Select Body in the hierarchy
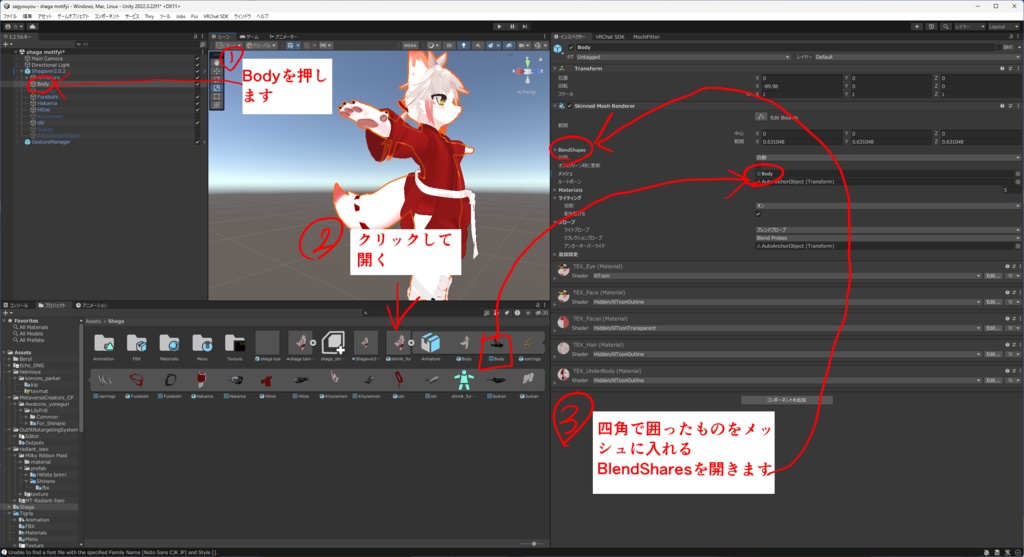This screenshot has width=1024, height=557. click(x=42, y=84)
